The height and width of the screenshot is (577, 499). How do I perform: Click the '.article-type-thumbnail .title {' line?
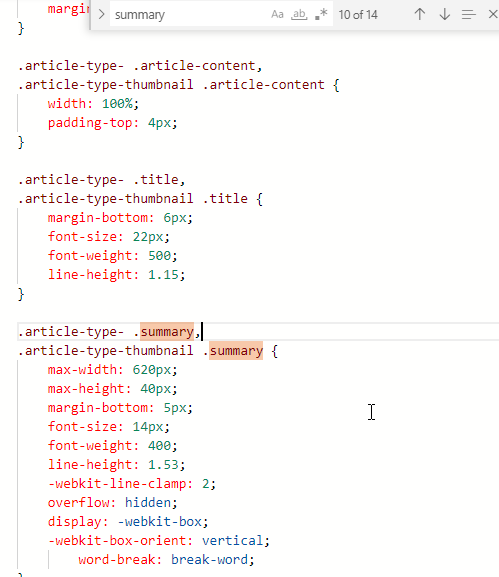[x=140, y=199]
